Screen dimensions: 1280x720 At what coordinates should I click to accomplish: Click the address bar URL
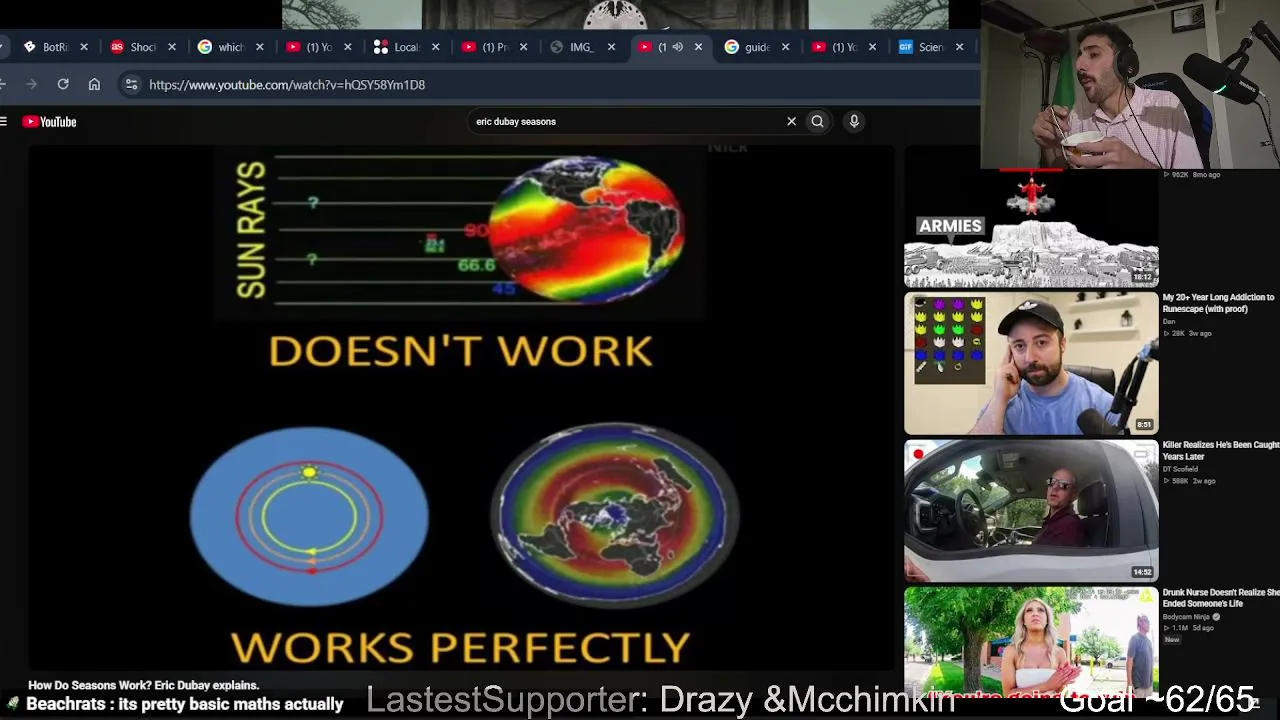point(287,85)
